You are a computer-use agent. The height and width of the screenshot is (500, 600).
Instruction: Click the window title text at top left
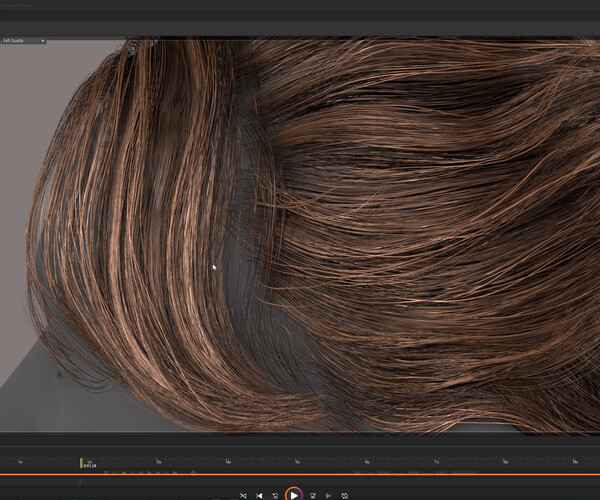20,4
